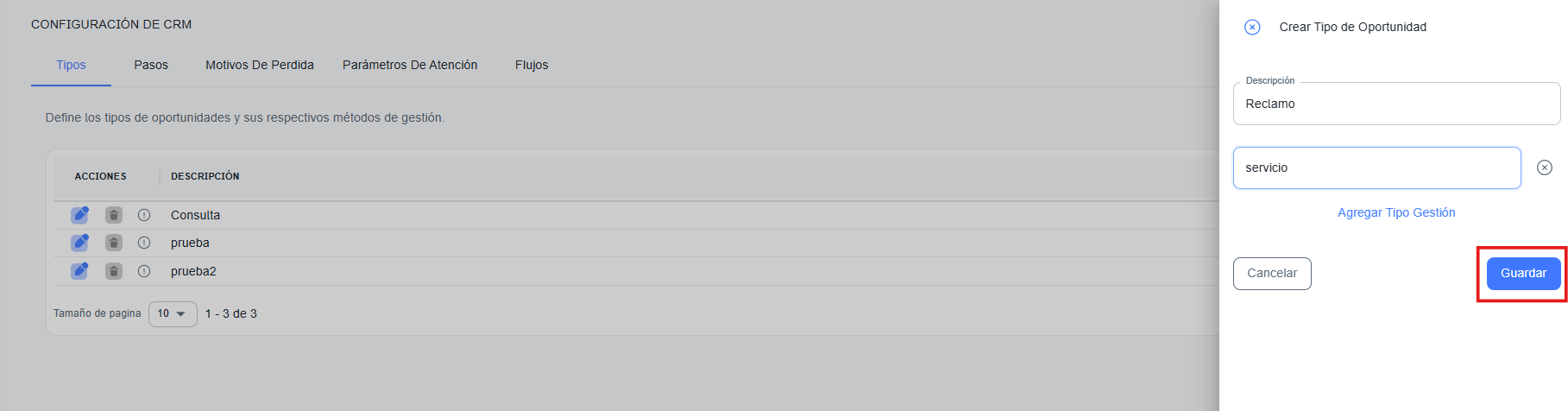Show info for Consulta row
Image resolution: width=1568 pixels, height=411 pixels.
tap(144, 215)
